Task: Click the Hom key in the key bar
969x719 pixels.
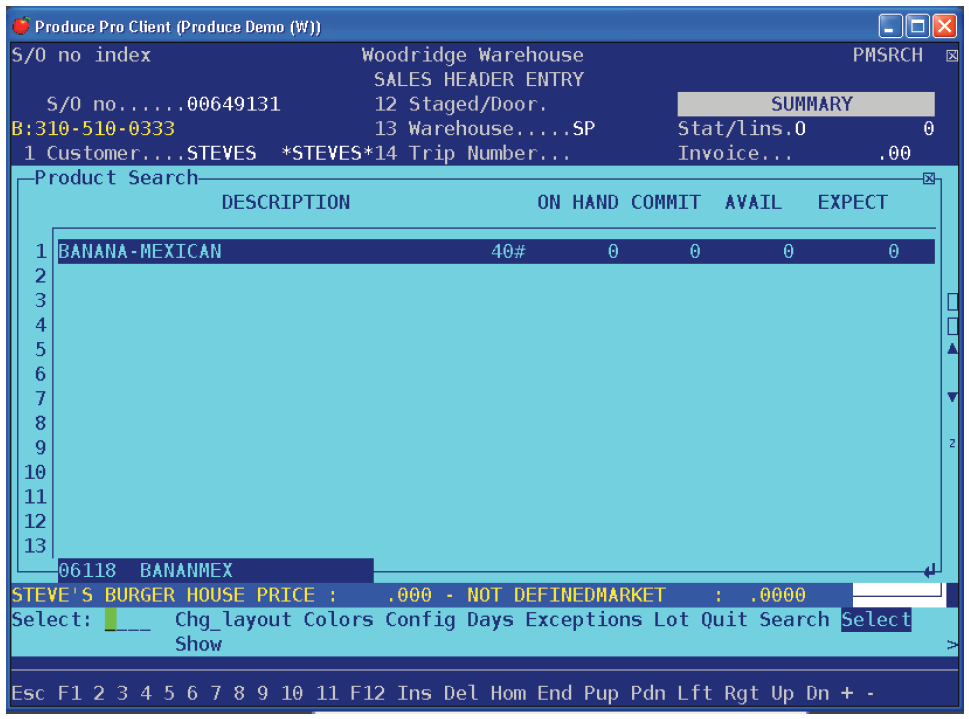Action: click(x=507, y=693)
